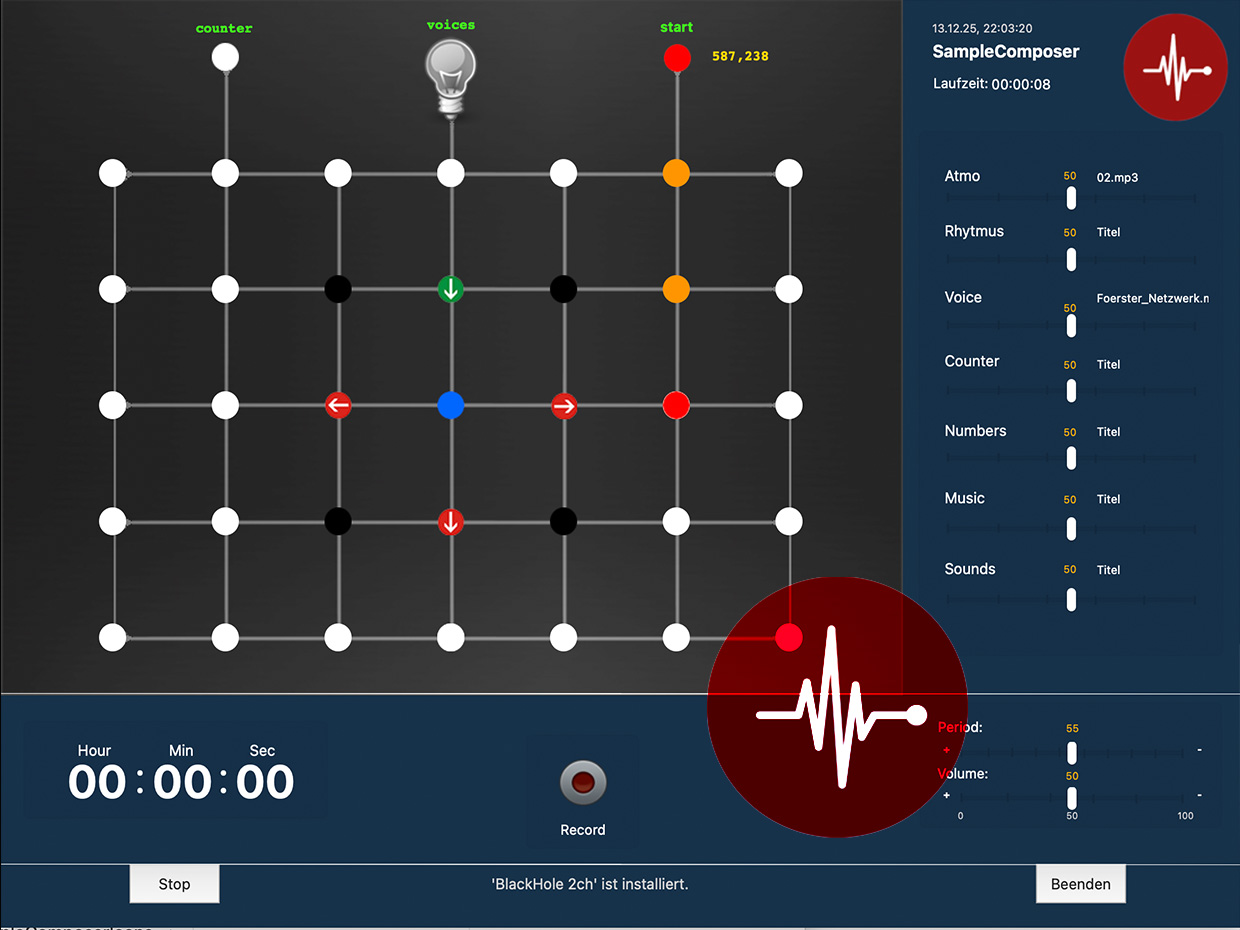Toggle the orange node in the start column
Image resolution: width=1240 pixels, height=930 pixels.
[677, 172]
